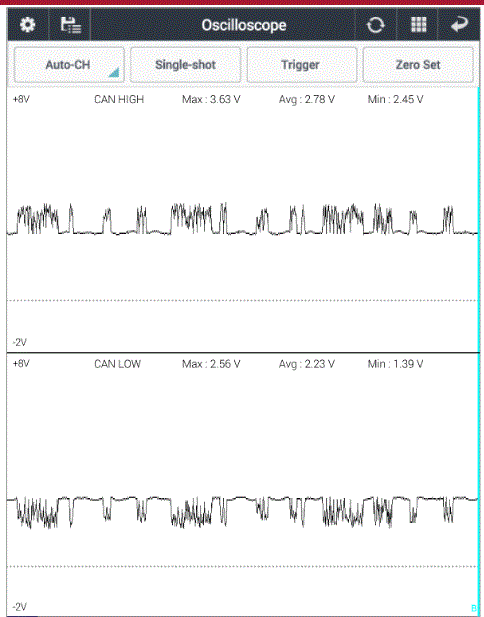Click the Oscilloscope title text
This screenshot has height=617, width=484.
(244, 25)
